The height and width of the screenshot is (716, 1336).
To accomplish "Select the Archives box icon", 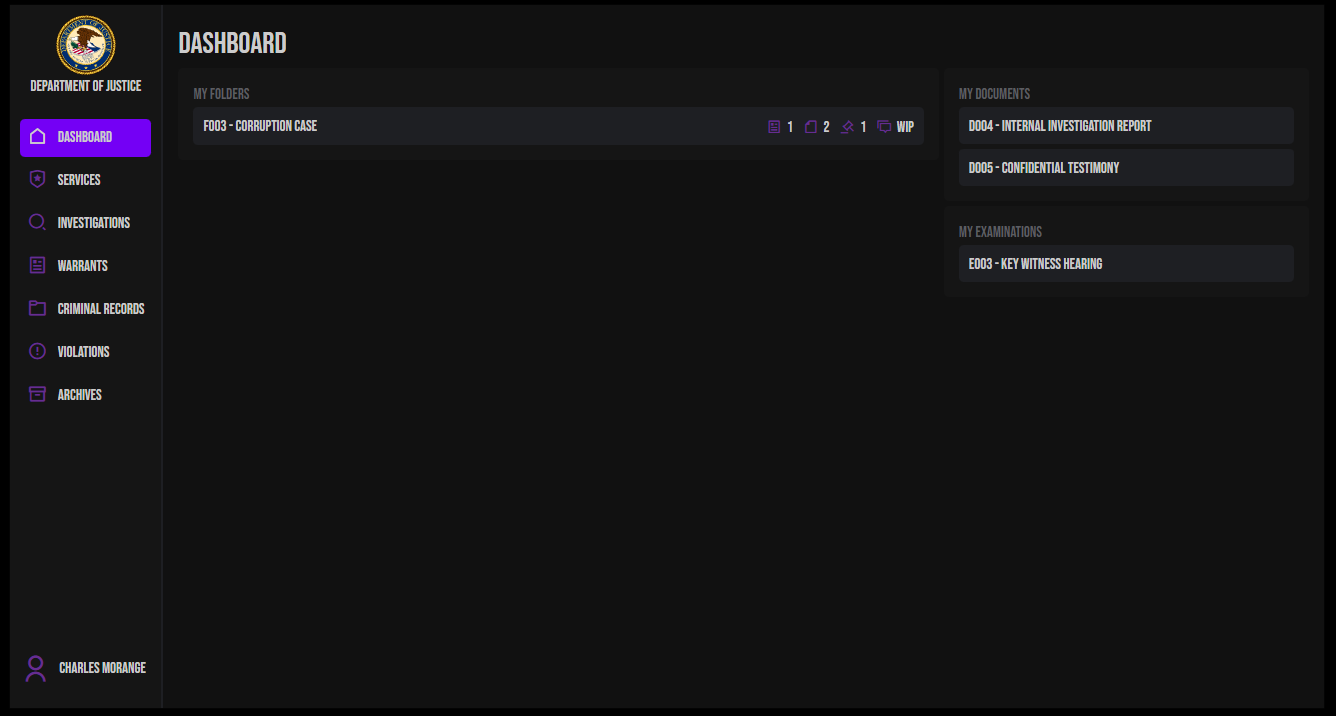I will point(37,394).
